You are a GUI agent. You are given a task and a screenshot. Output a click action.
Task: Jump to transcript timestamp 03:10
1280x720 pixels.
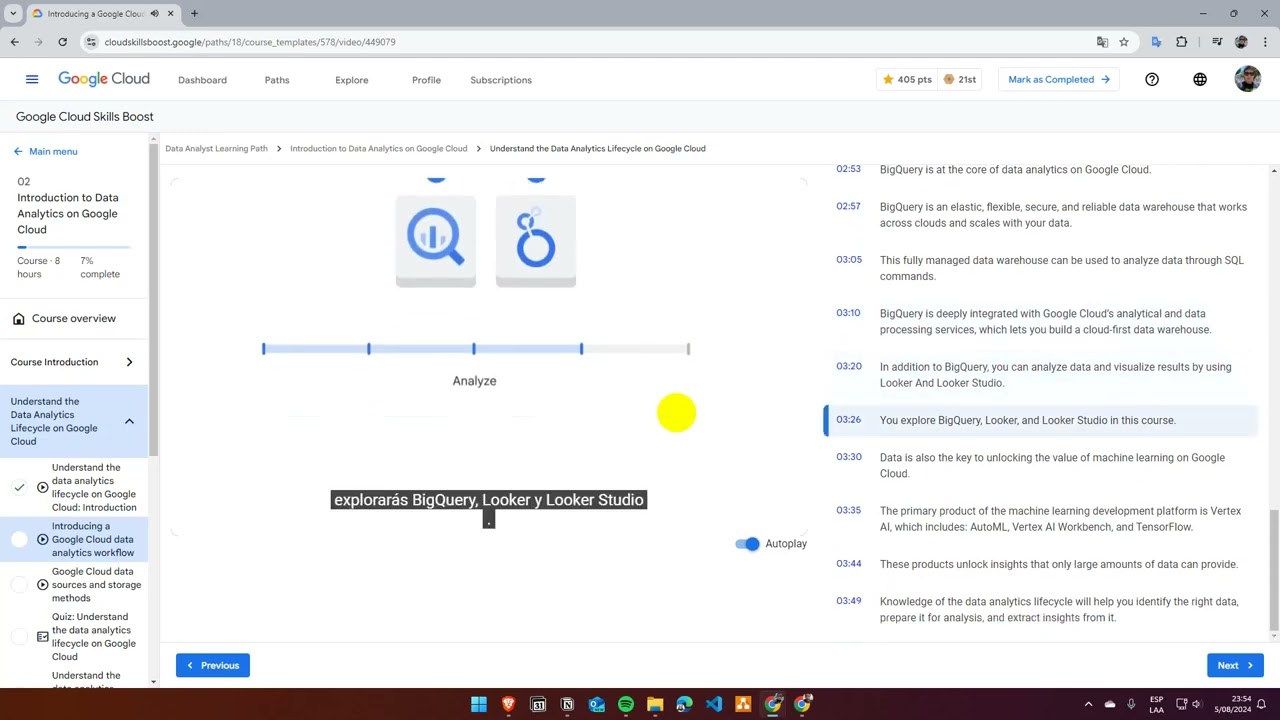(848, 313)
